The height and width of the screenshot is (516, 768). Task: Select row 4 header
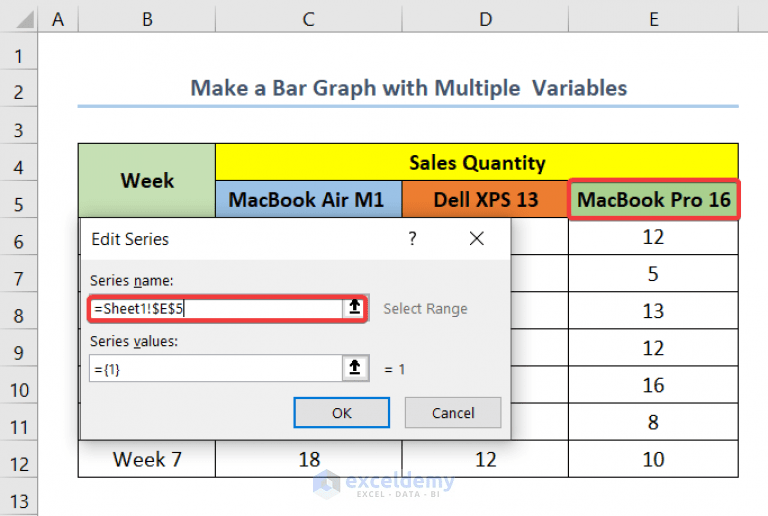tap(19, 163)
